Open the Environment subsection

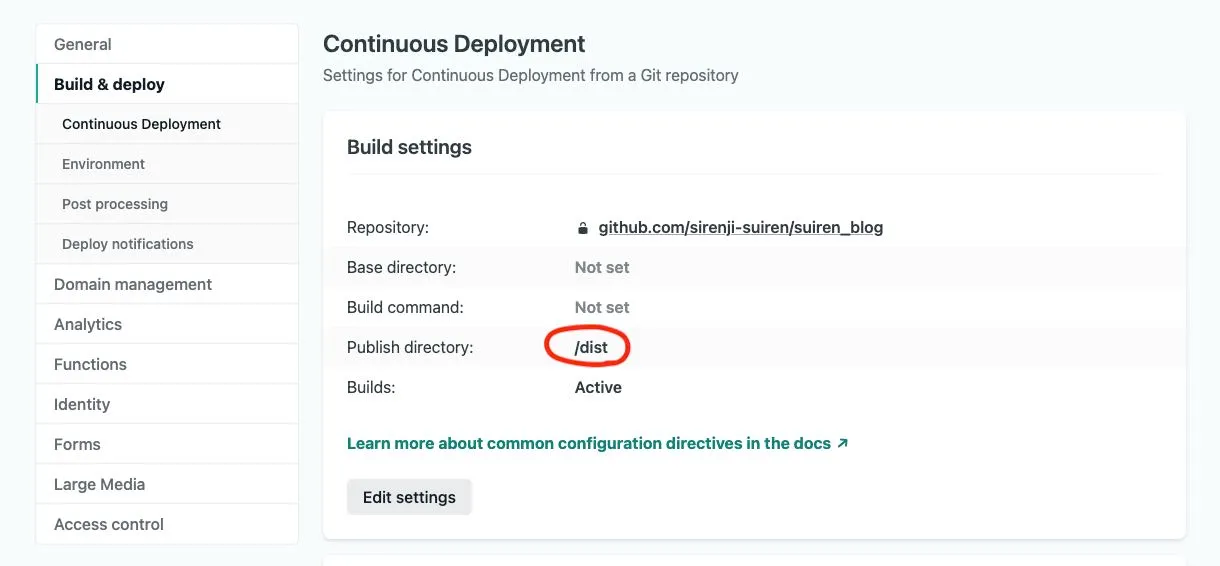click(x=103, y=164)
